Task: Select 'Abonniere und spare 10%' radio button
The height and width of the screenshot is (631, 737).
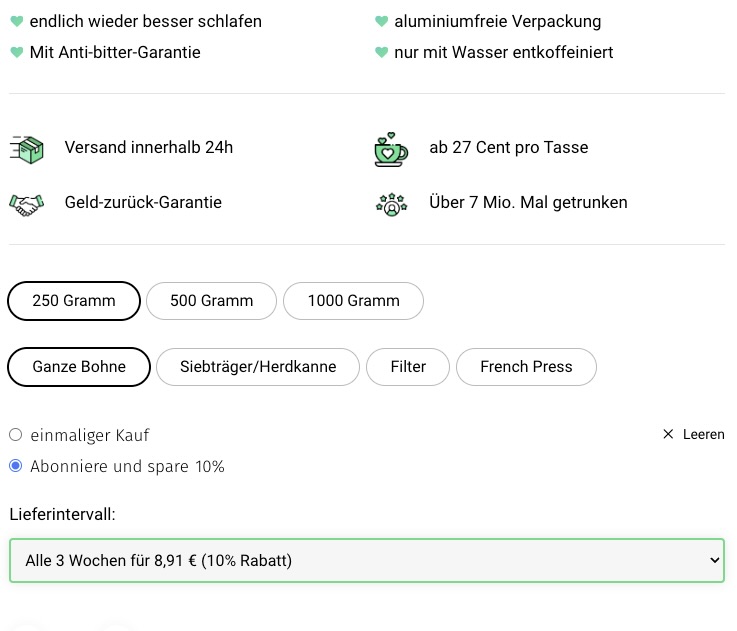Action: [x=15, y=466]
